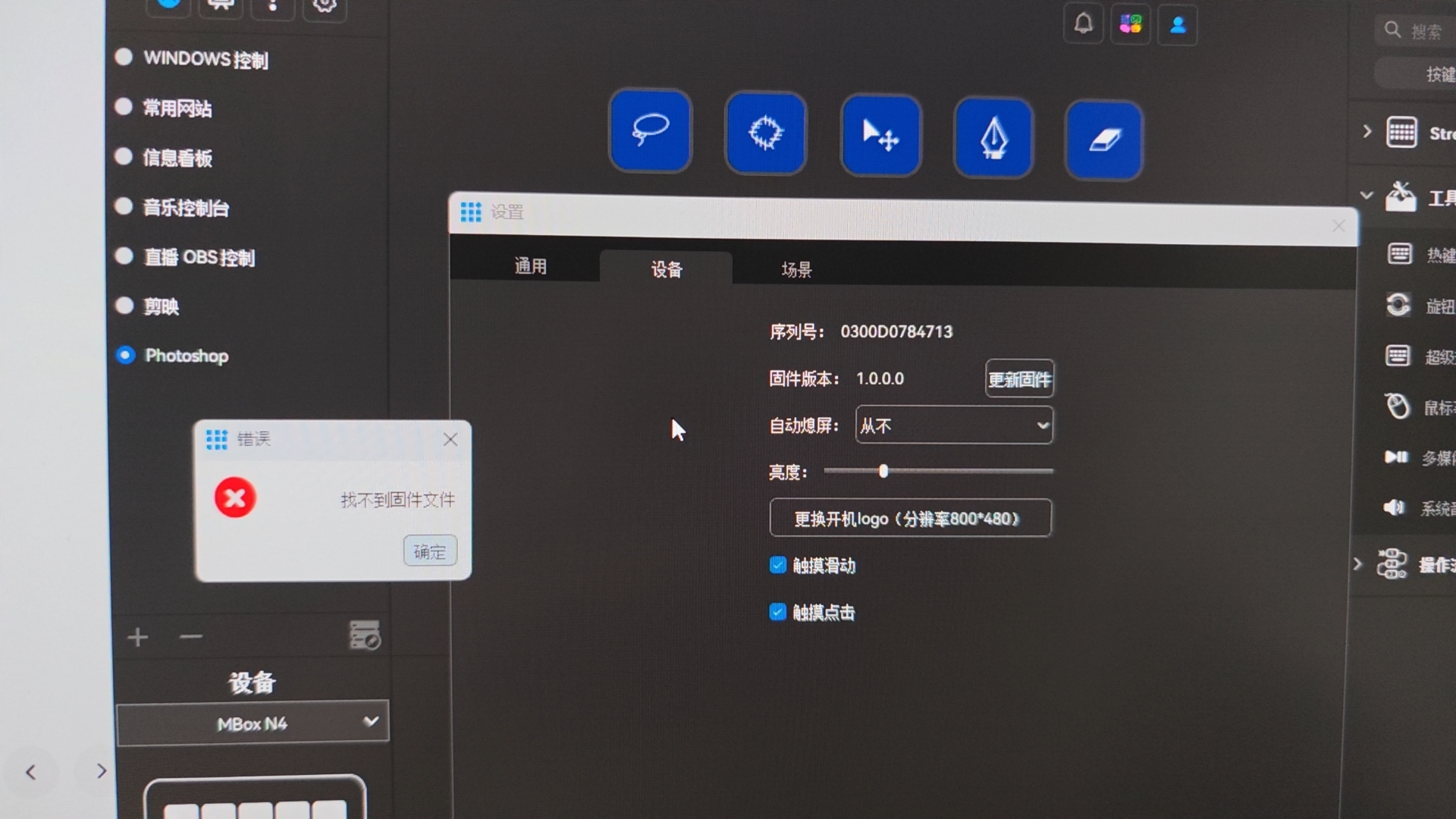Select the mouse action icon

coord(1397,406)
